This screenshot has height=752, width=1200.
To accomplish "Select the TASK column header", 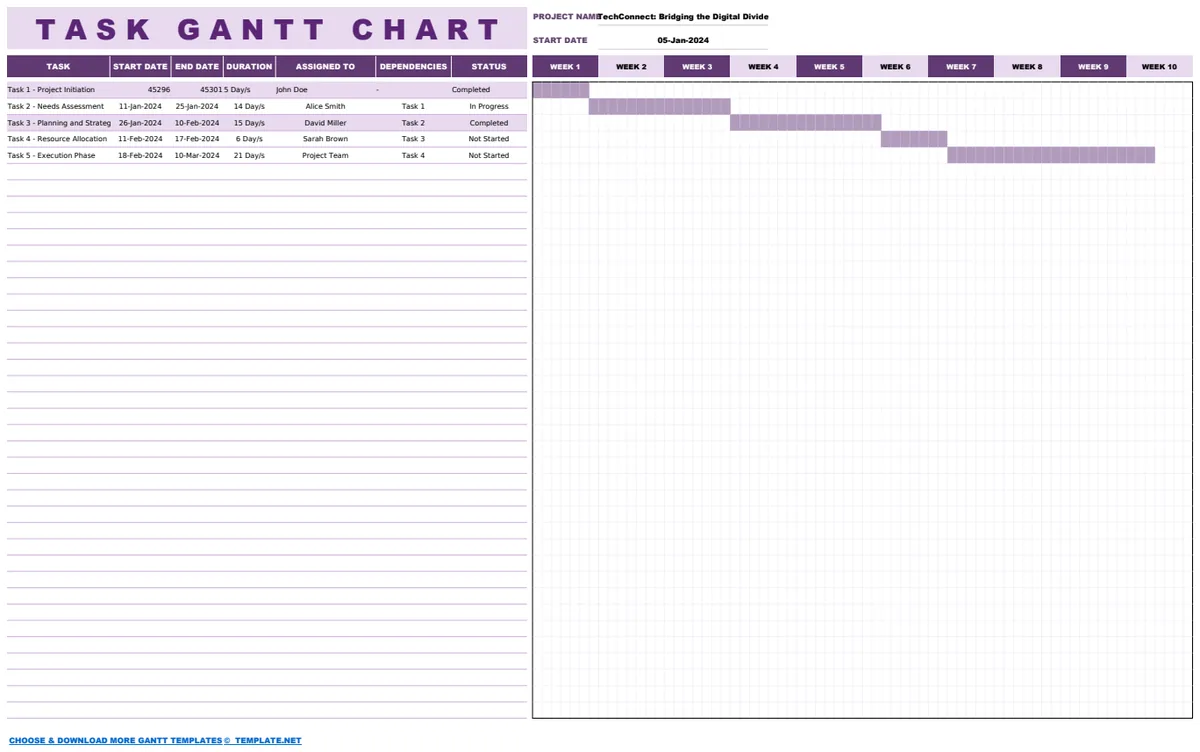I will (58, 67).
